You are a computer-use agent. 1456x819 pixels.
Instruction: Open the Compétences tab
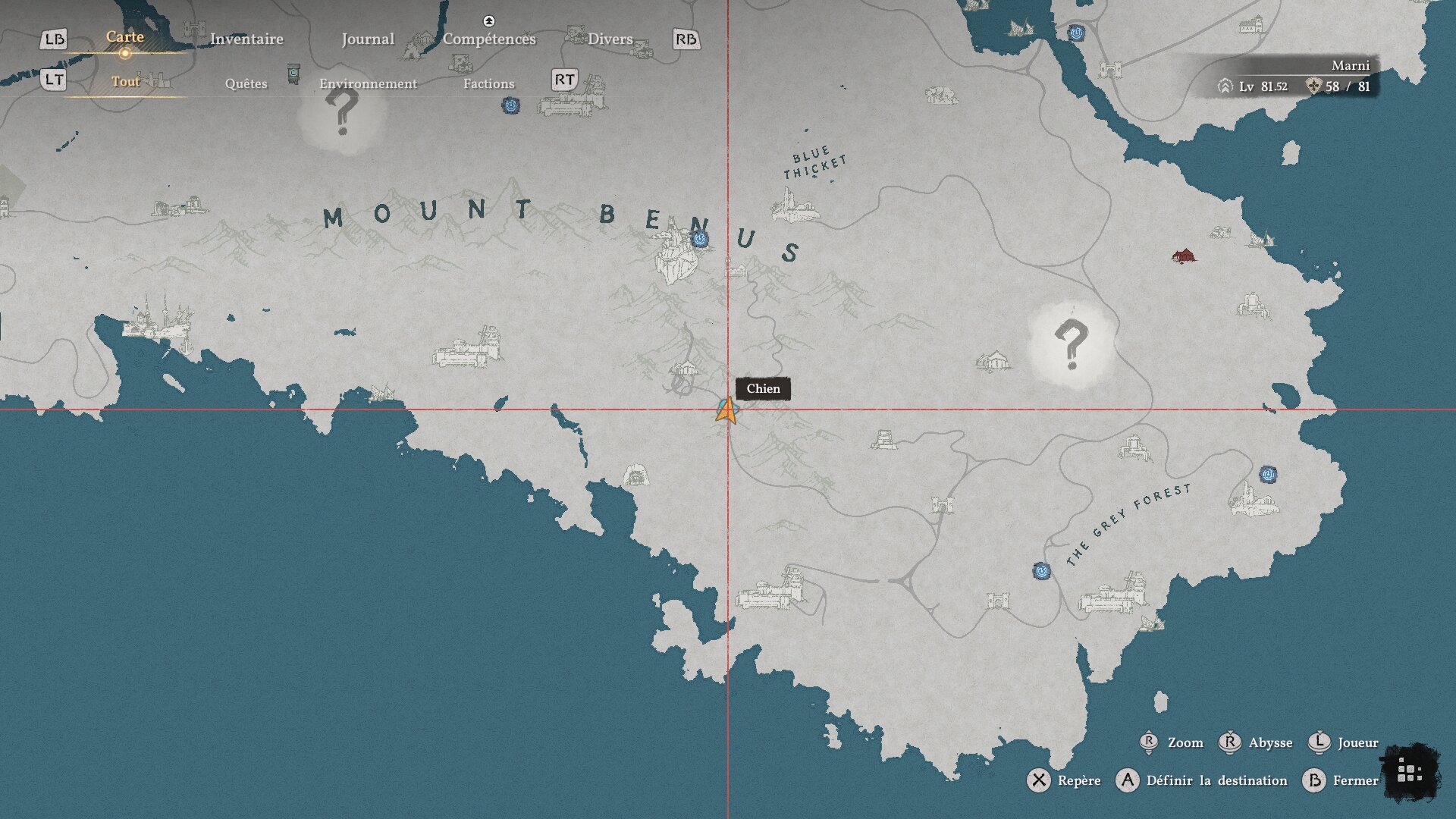(x=489, y=39)
